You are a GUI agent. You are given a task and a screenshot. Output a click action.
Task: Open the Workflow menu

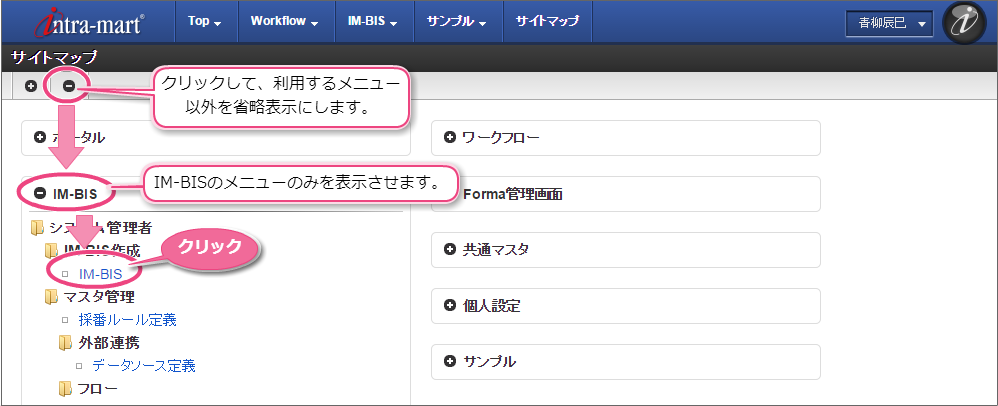point(284,21)
